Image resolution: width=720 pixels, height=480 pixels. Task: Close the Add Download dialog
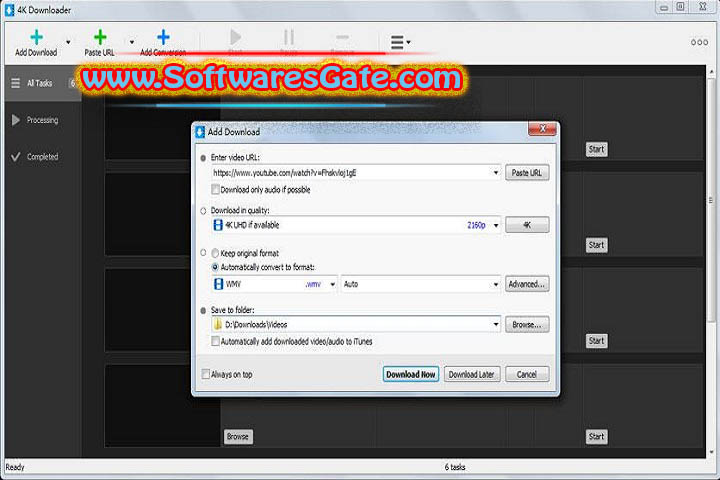(x=542, y=129)
